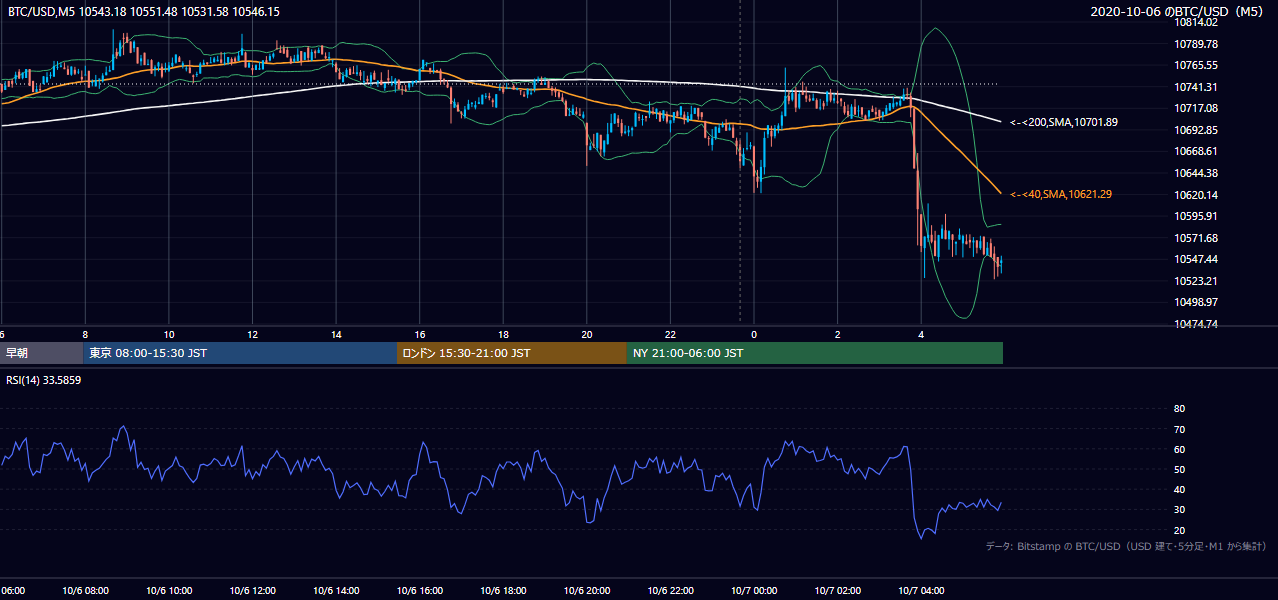Viewport: 1278px width, 600px height.
Task: Click price axis value 10571.68
Action: click(1196, 238)
